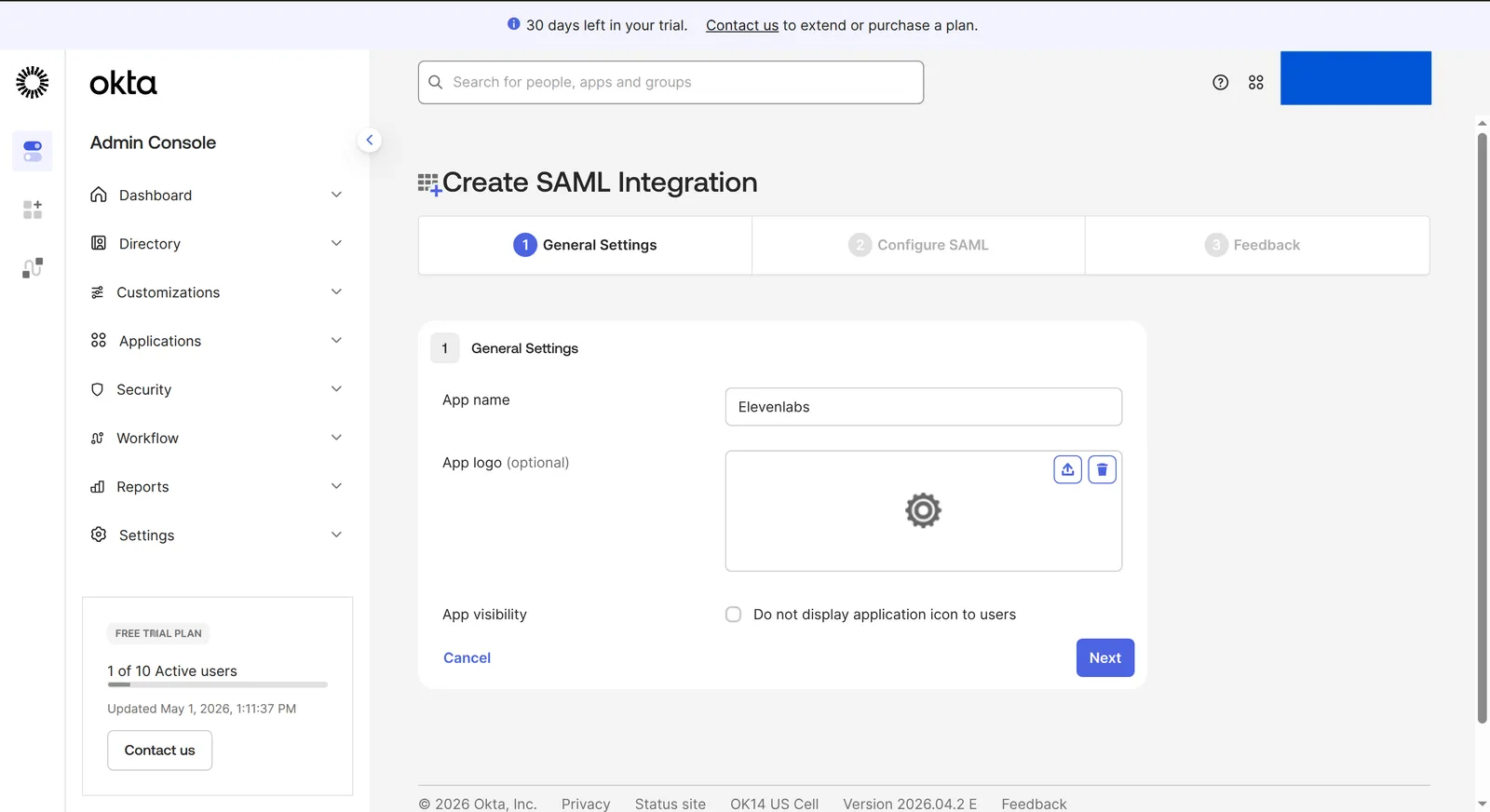Open the add-apps grid icon in left rail
This screenshot has width=1490, height=812.
[x=33, y=210]
